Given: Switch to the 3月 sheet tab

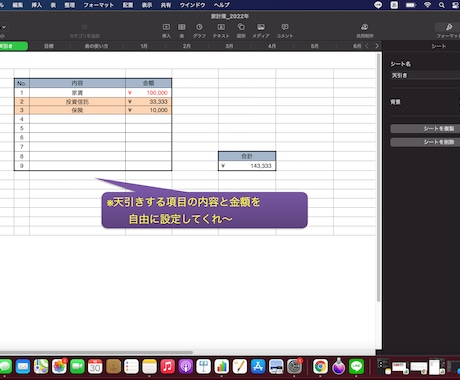Looking at the screenshot, I should pyautogui.click(x=229, y=46).
